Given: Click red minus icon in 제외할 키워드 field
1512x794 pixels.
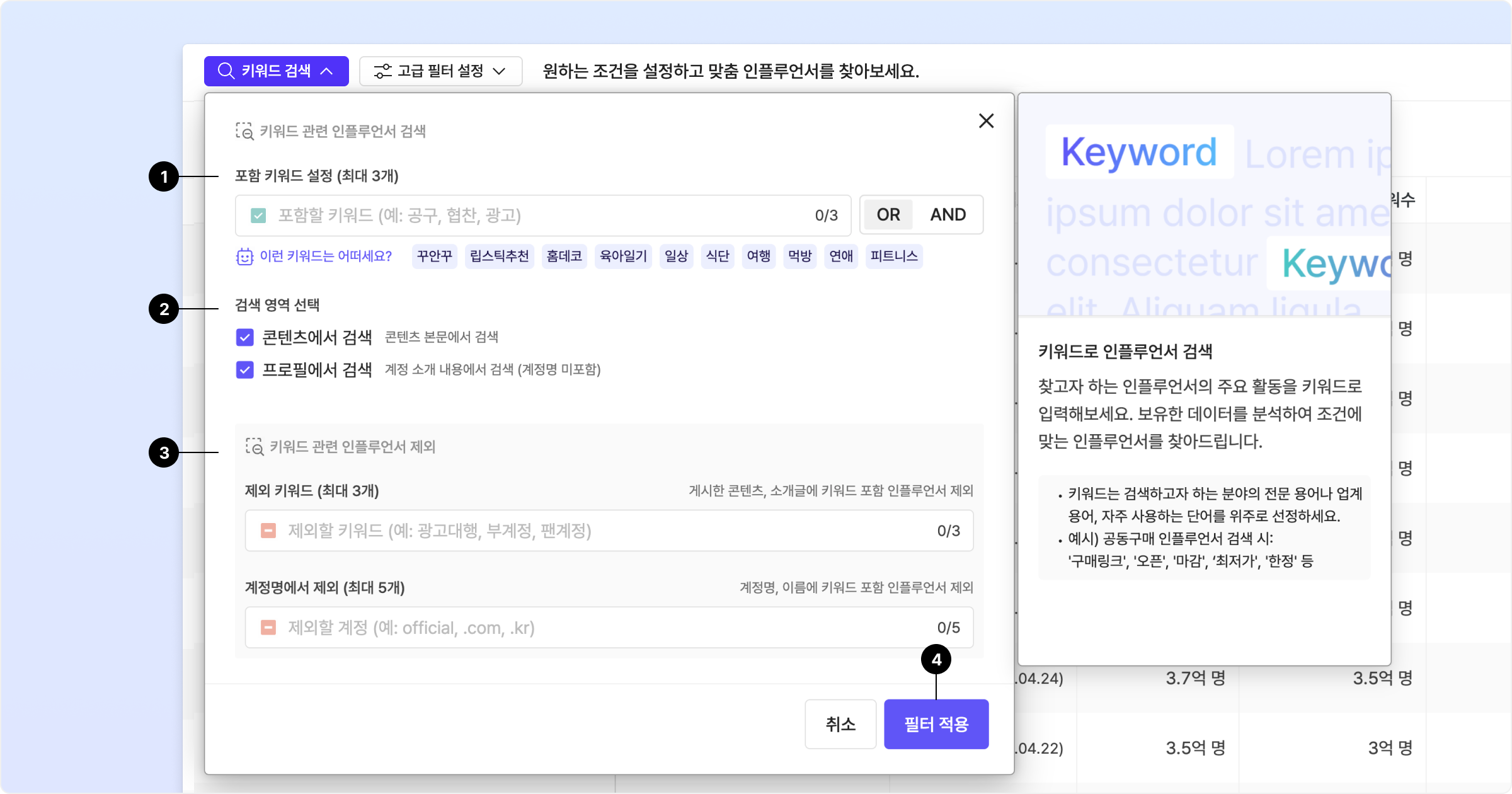Looking at the screenshot, I should (x=268, y=531).
